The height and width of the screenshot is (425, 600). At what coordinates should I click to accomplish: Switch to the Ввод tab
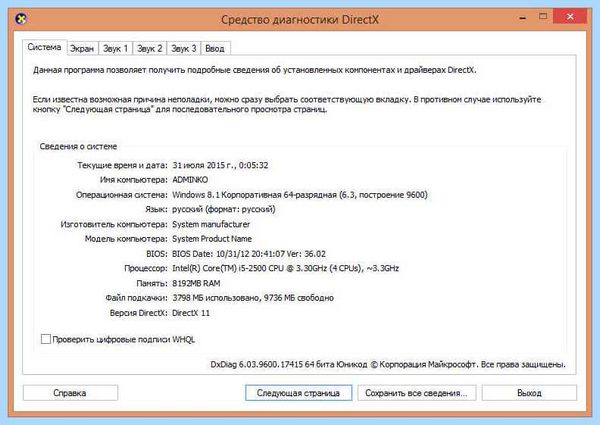215,49
